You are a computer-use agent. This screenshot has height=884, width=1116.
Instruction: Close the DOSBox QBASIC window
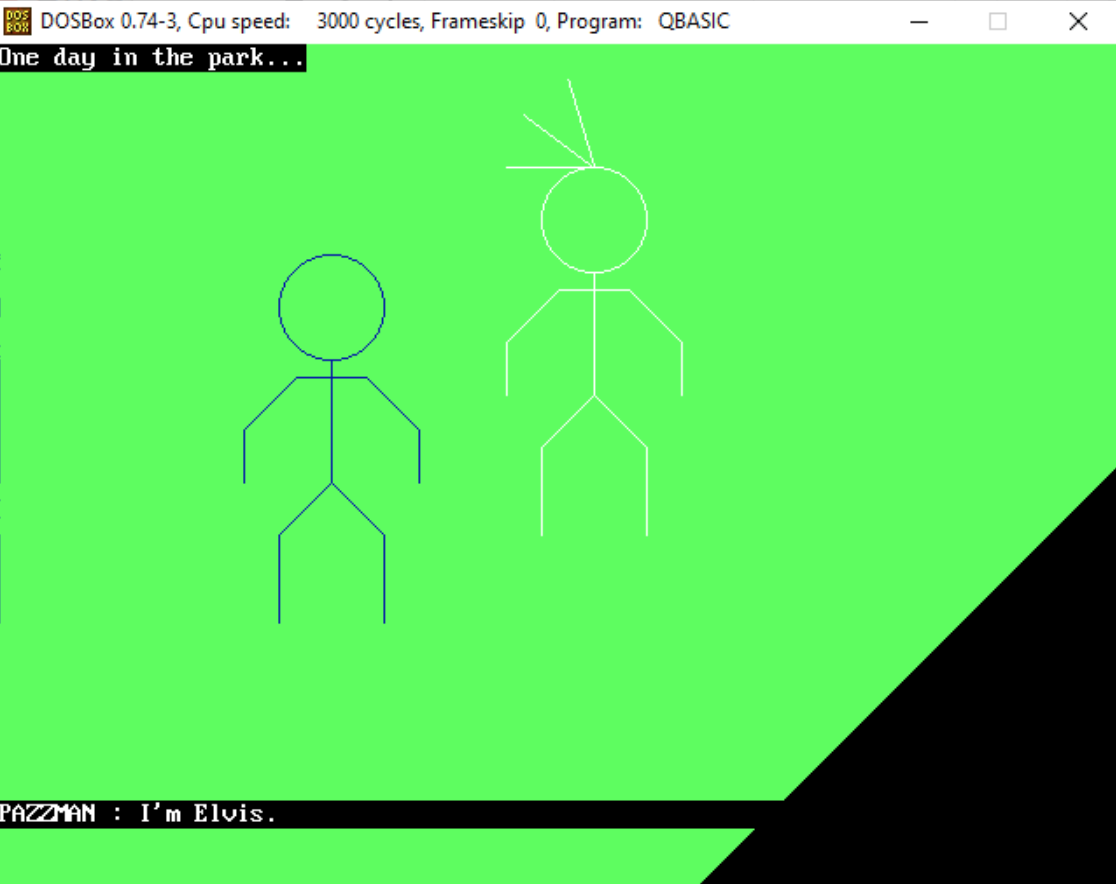1078,21
